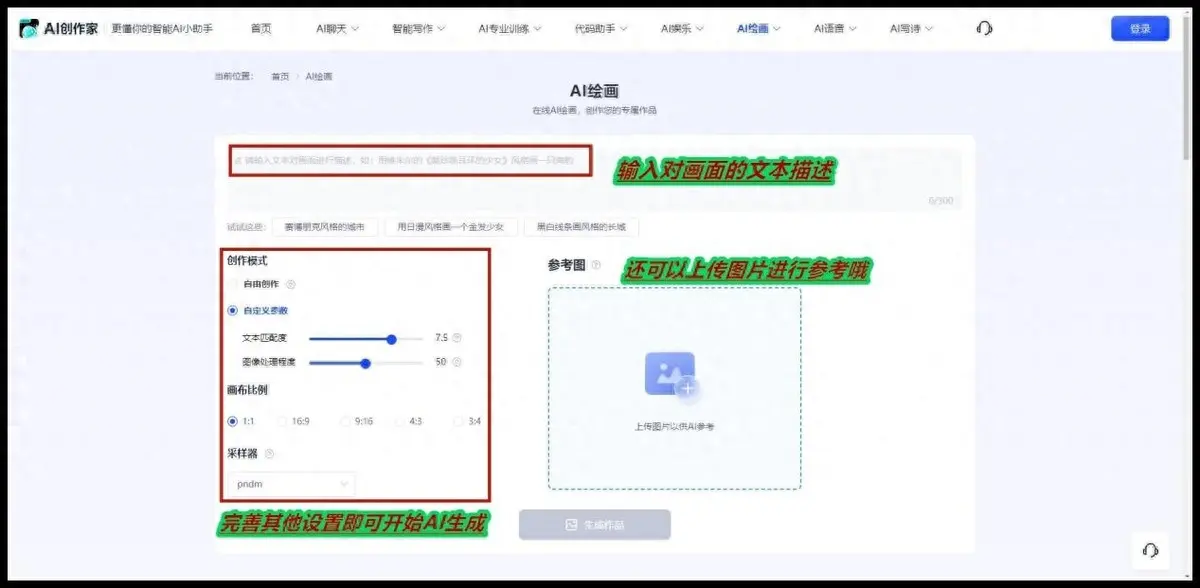Open the headset customer service icon in navbar

[984, 28]
